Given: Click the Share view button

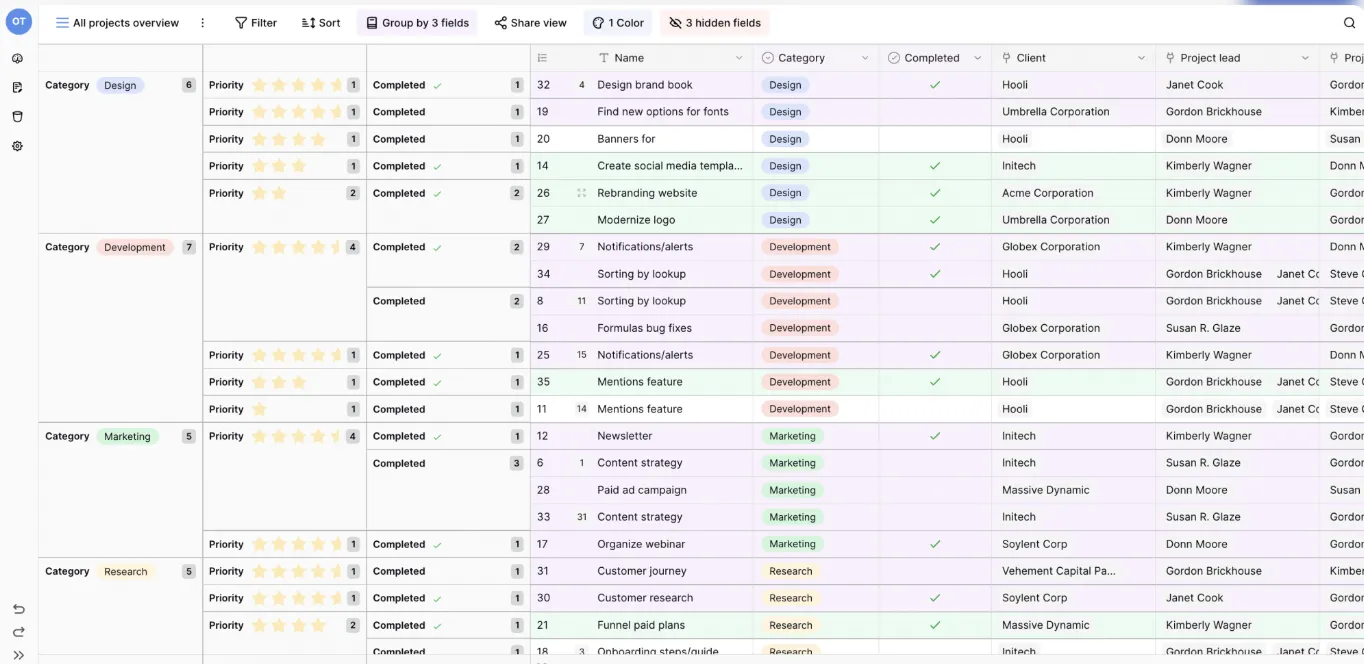Looking at the screenshot, I should pyautogui.click(x=530, y=23).
